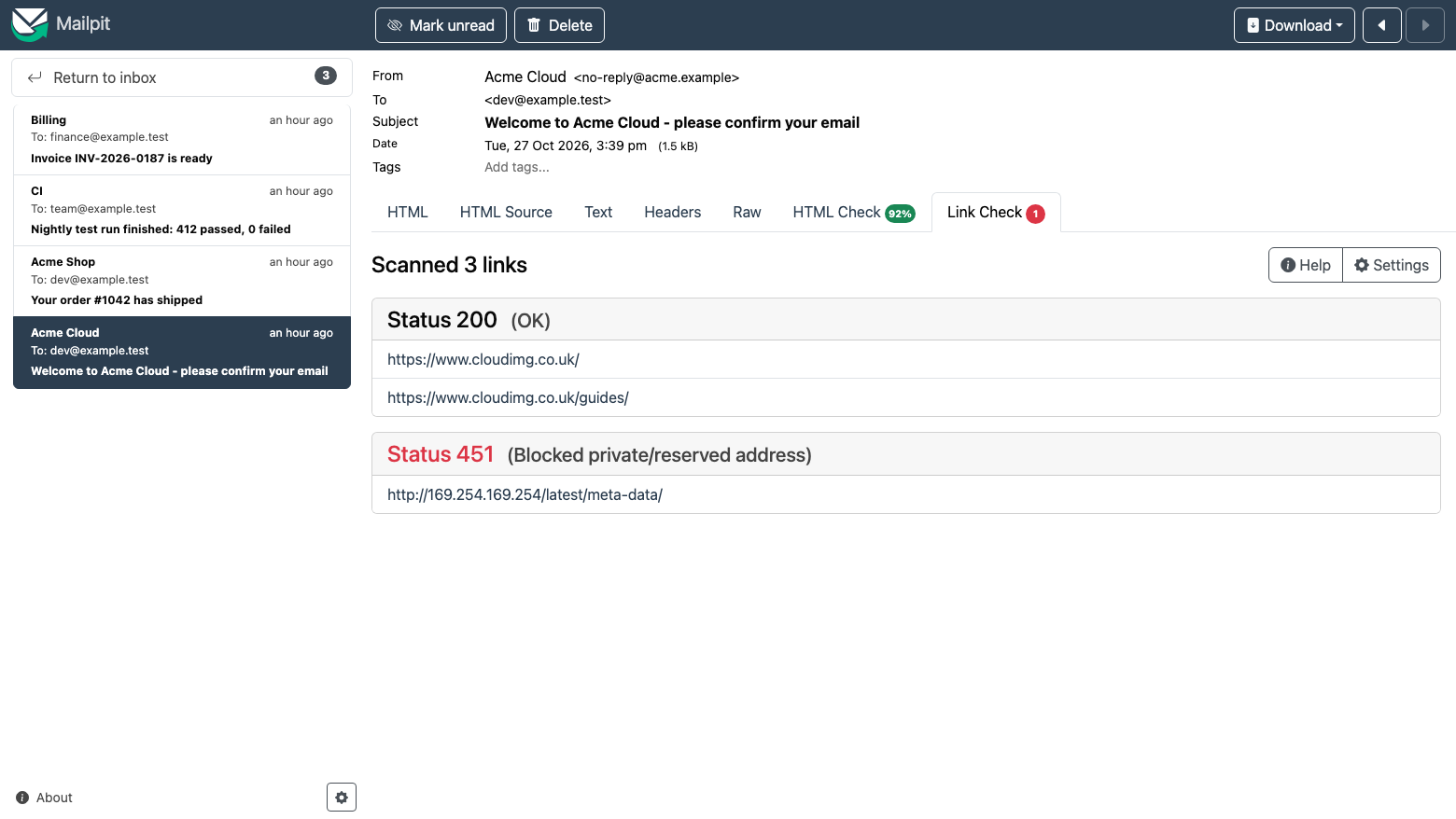Go to next message arrow
The image size is (1456, 819).
click(1425, 25)
